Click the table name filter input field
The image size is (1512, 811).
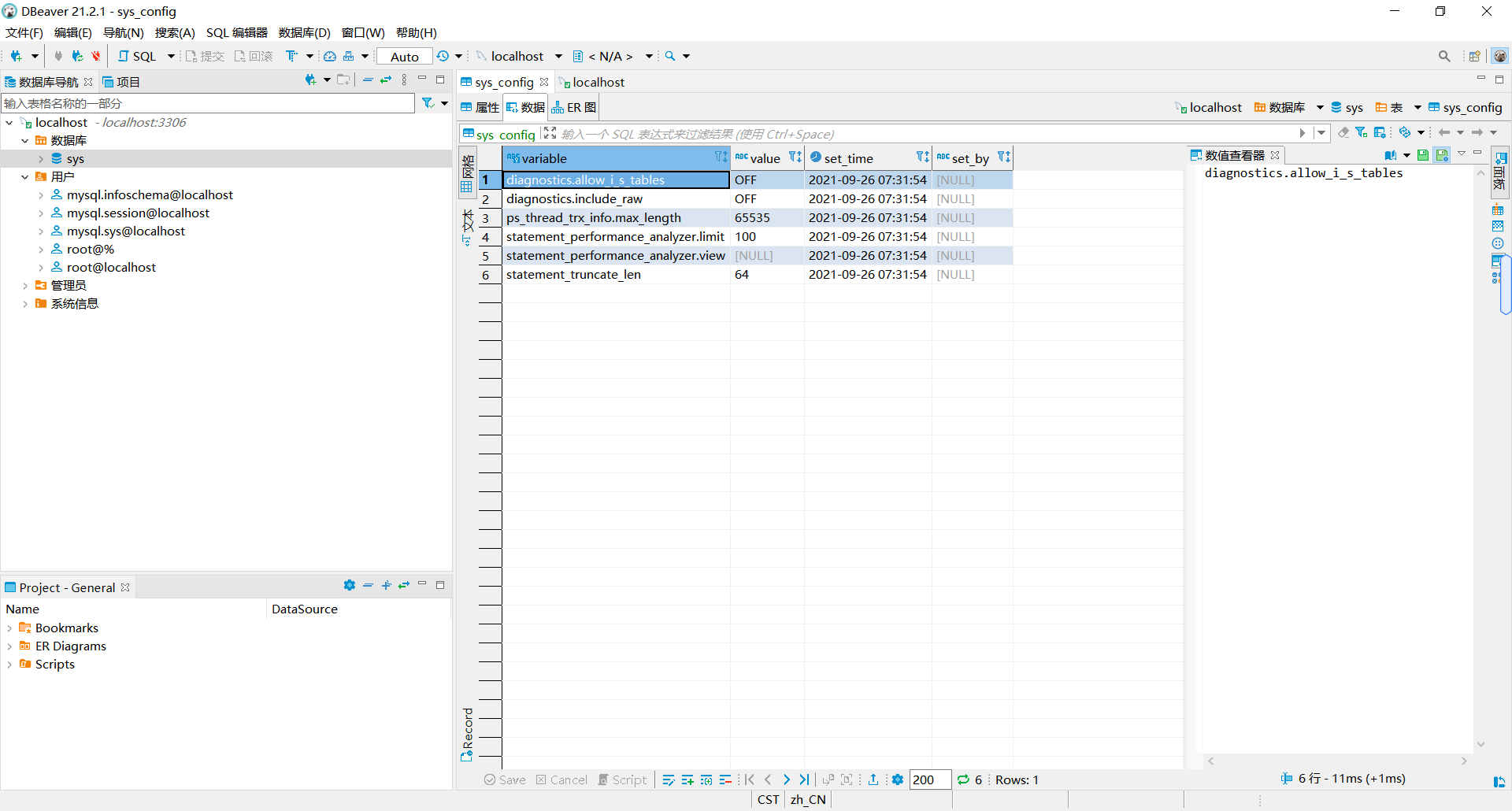(208, 103)
